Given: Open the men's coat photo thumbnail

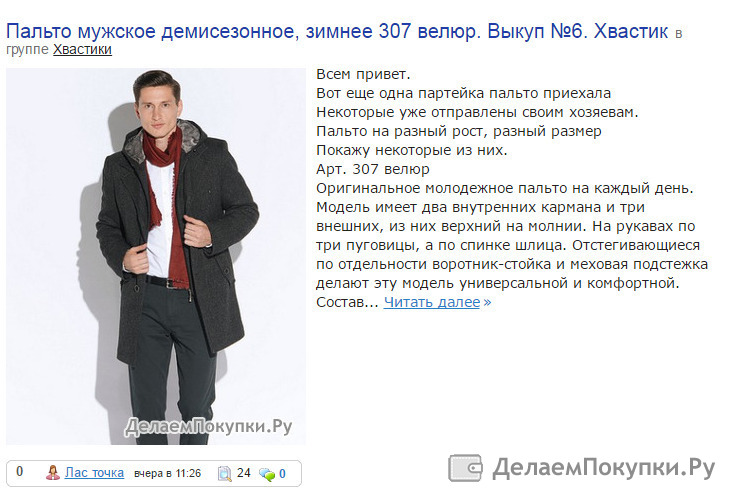Looking at the screenshot, I should point(156,256).
